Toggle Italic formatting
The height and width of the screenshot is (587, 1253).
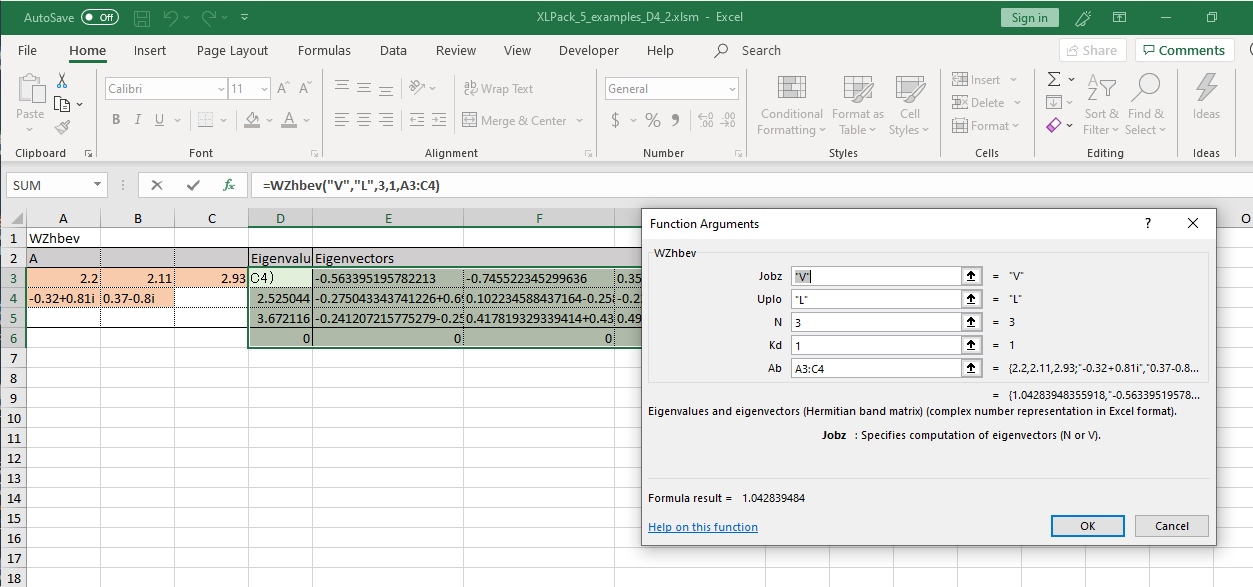pos(138,120)
